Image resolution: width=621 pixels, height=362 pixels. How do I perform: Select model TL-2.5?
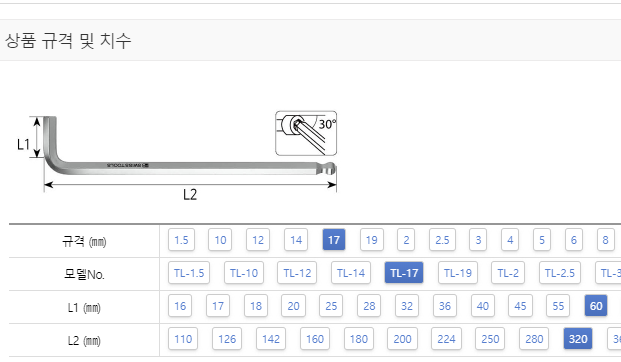click(x=560, y=272)
